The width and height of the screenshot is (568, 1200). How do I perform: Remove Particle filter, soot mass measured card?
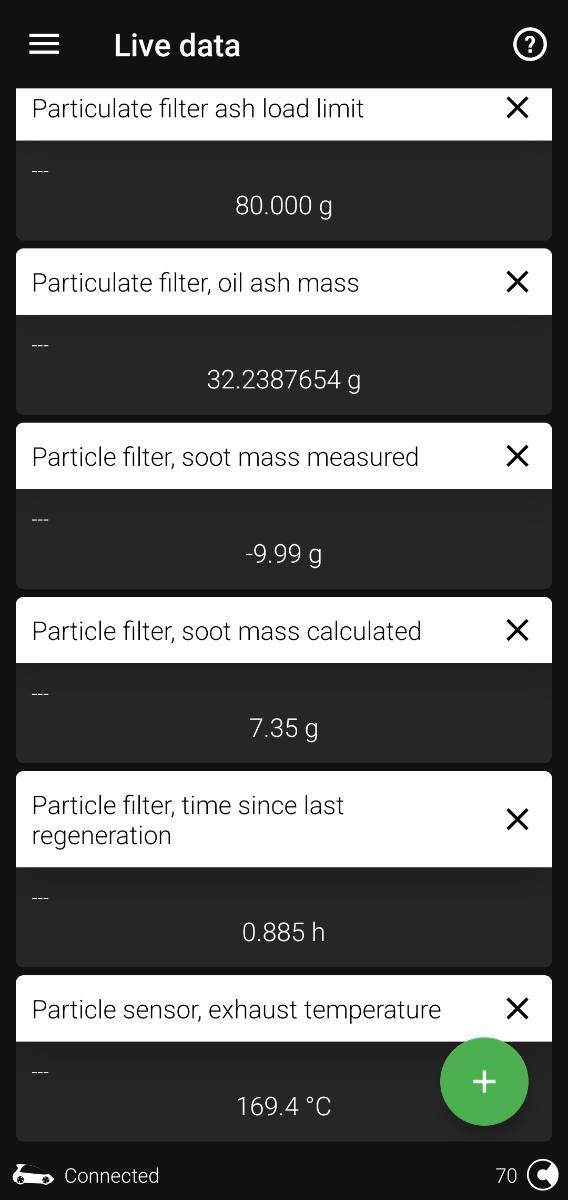tap(517, 456)
